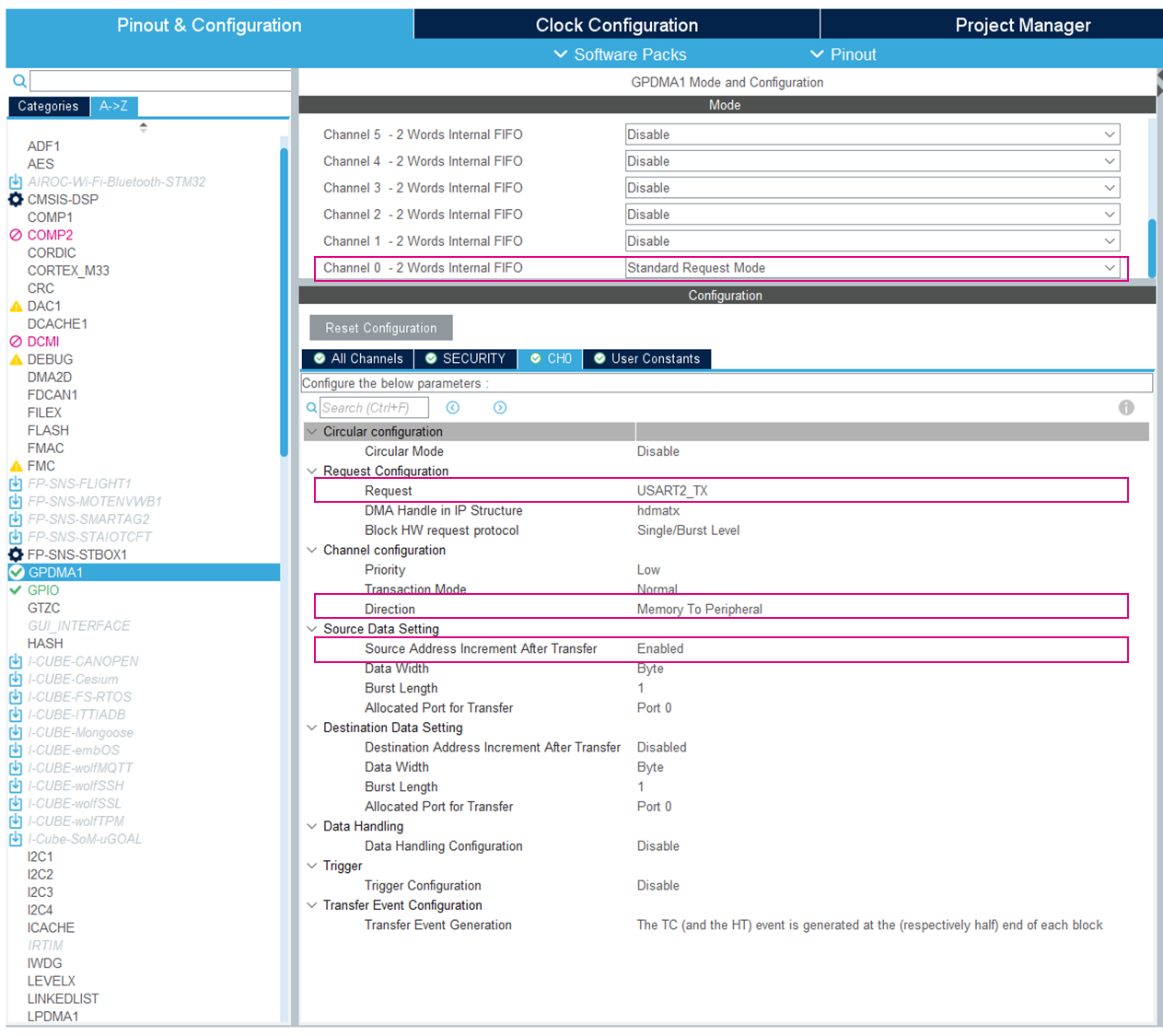Collapse the Trigger section
1163x1036 pixels.
[312, 866]
